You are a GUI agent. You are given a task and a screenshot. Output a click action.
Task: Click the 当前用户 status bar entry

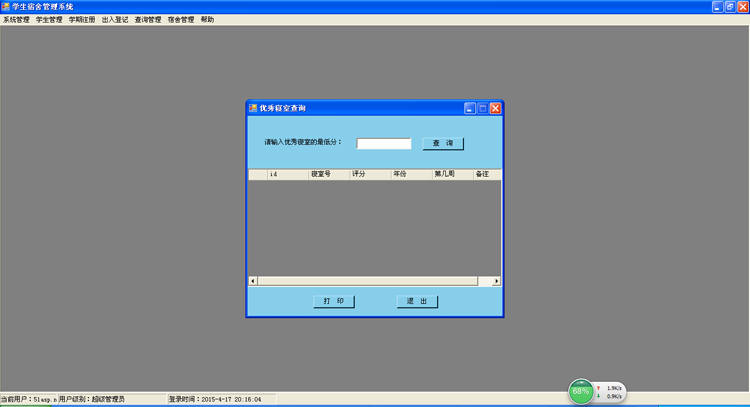(29, 399)
